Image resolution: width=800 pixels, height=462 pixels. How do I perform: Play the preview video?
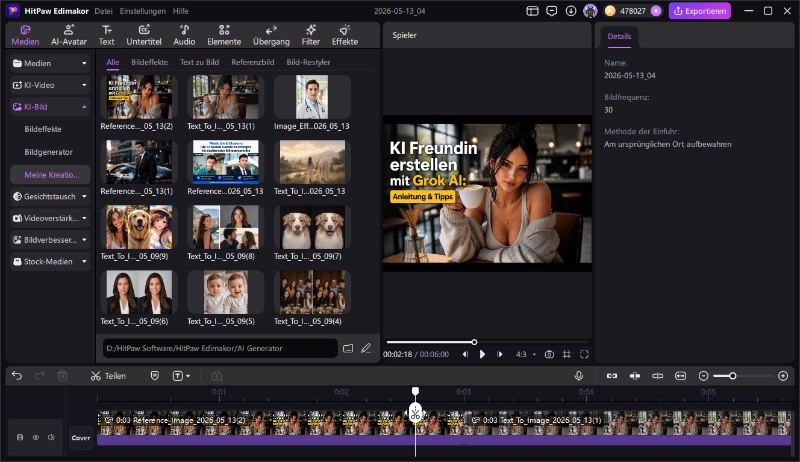pyautogui.click(x=482, y=354)
